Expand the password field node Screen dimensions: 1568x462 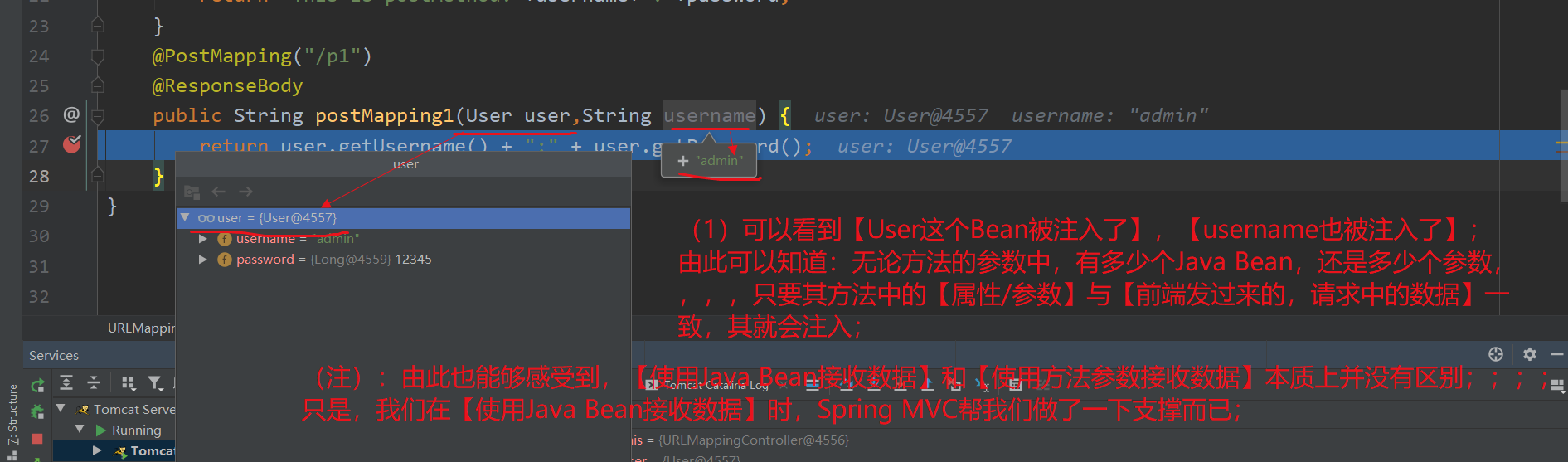click(203, 260)
